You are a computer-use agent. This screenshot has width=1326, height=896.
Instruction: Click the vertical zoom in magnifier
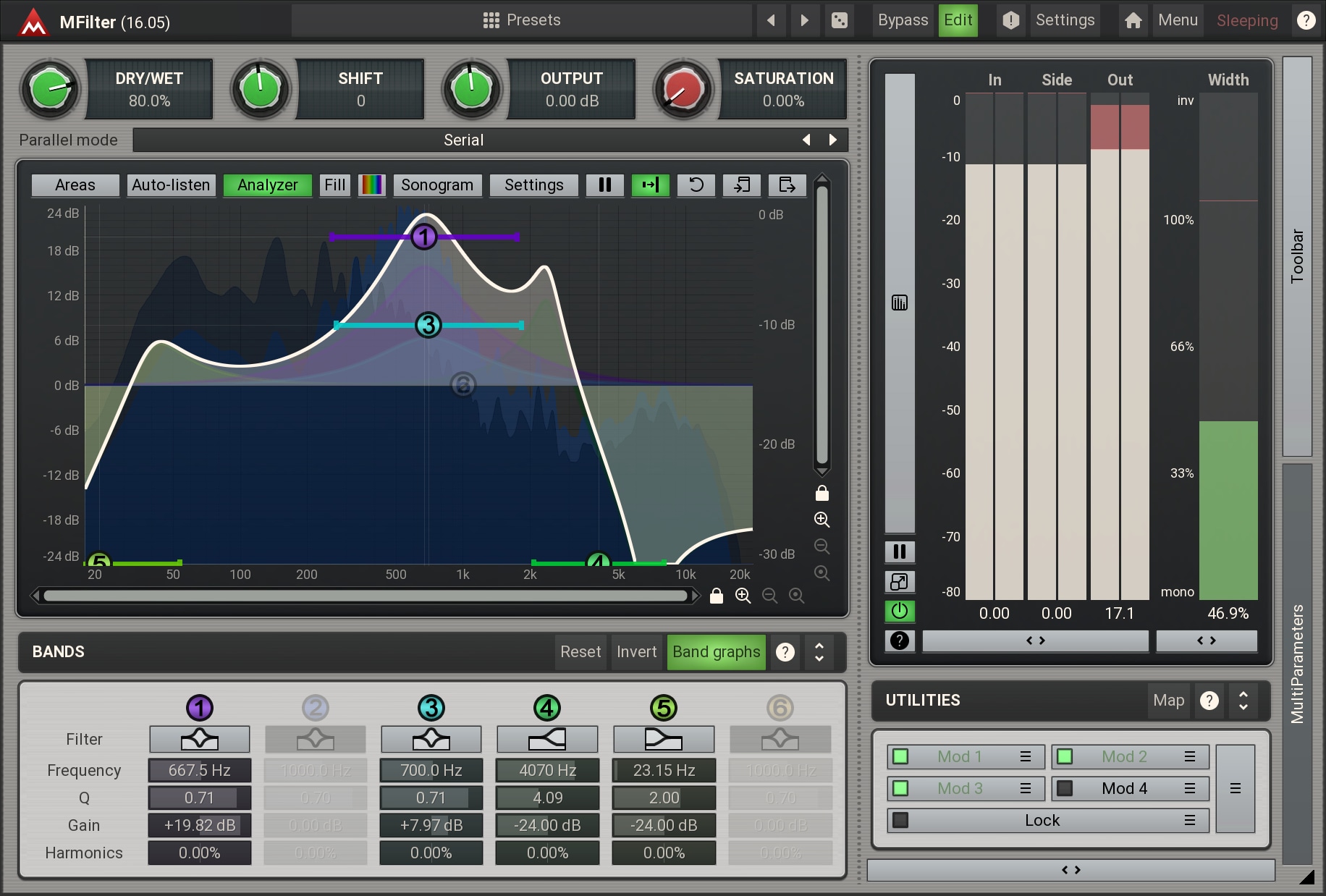pyautogui.click(x=822, y=520)
